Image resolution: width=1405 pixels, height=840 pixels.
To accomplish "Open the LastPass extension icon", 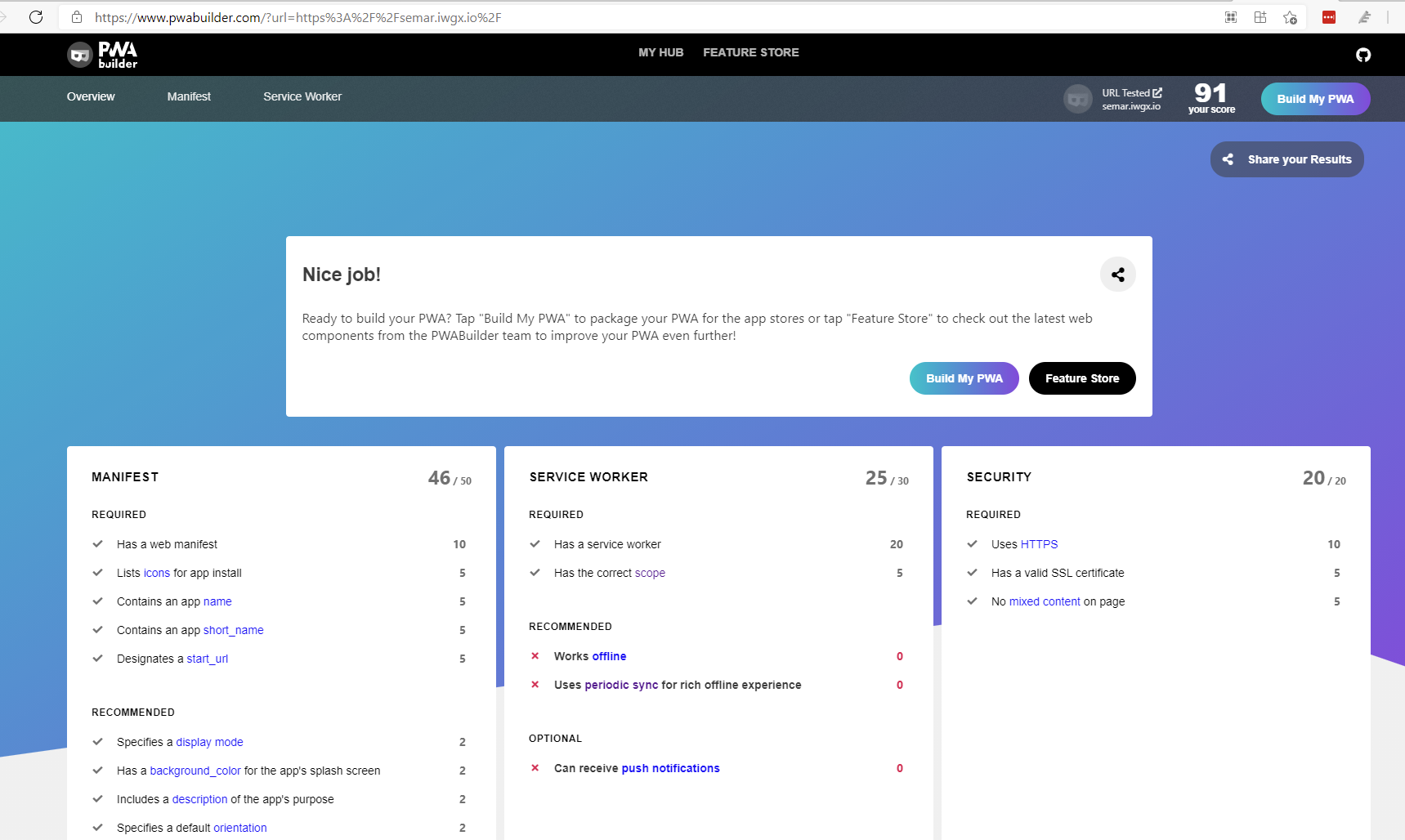I will pyautogui.click(x=1328, y=17).
